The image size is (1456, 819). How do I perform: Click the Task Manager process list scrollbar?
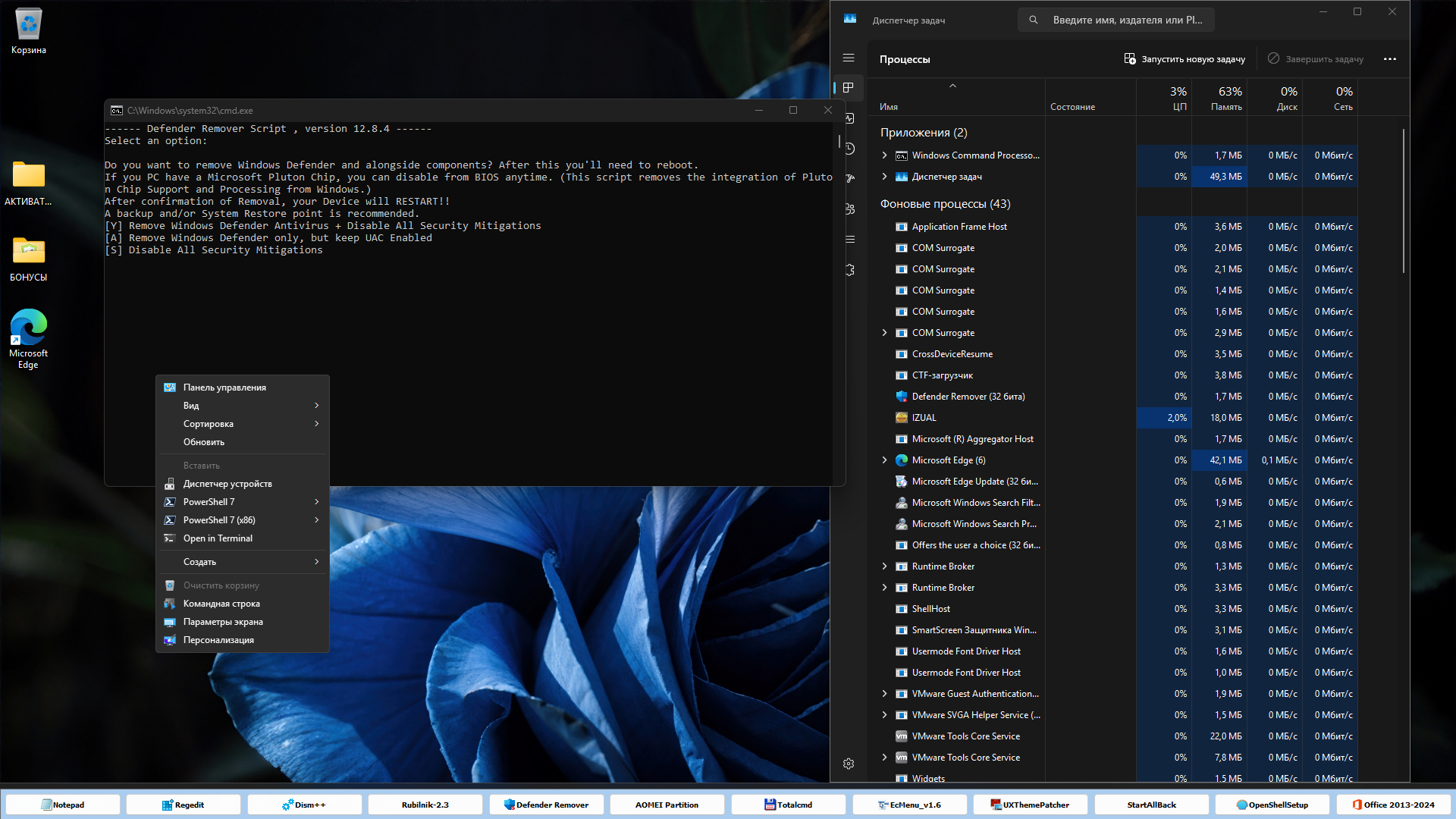pos(1404,201)
